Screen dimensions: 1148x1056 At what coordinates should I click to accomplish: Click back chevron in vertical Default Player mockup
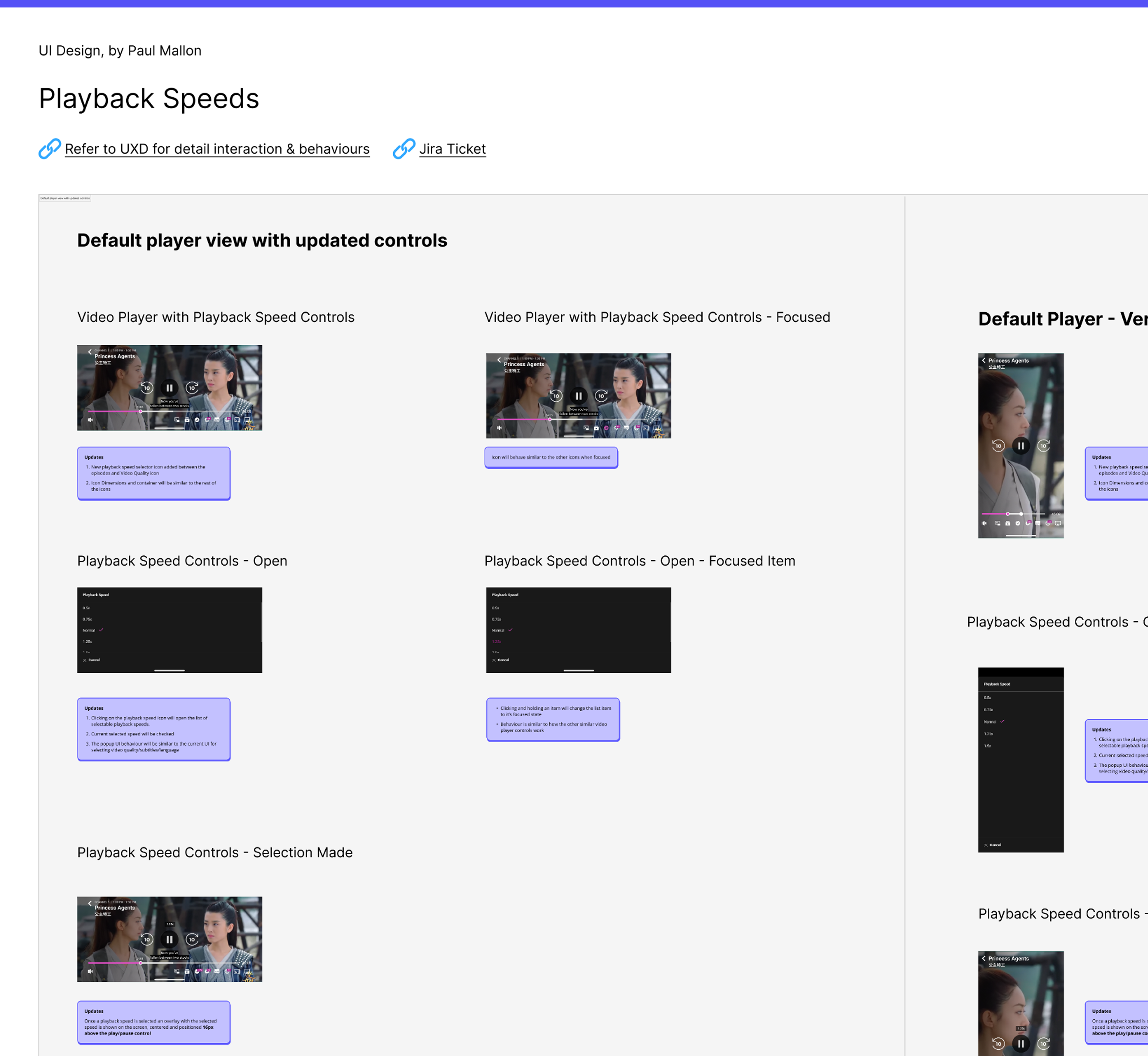(x=983, y=360)
